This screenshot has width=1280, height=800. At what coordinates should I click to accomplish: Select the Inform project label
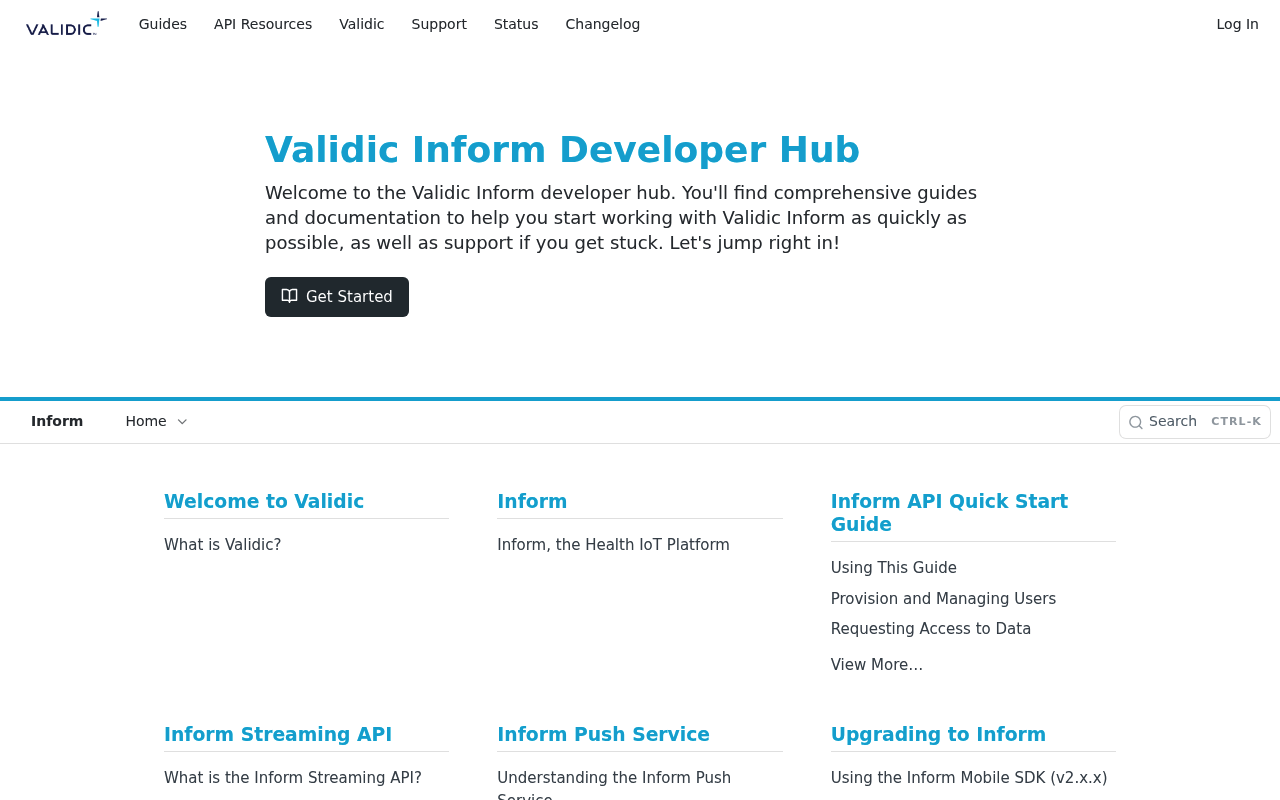(x=57, y=421)
